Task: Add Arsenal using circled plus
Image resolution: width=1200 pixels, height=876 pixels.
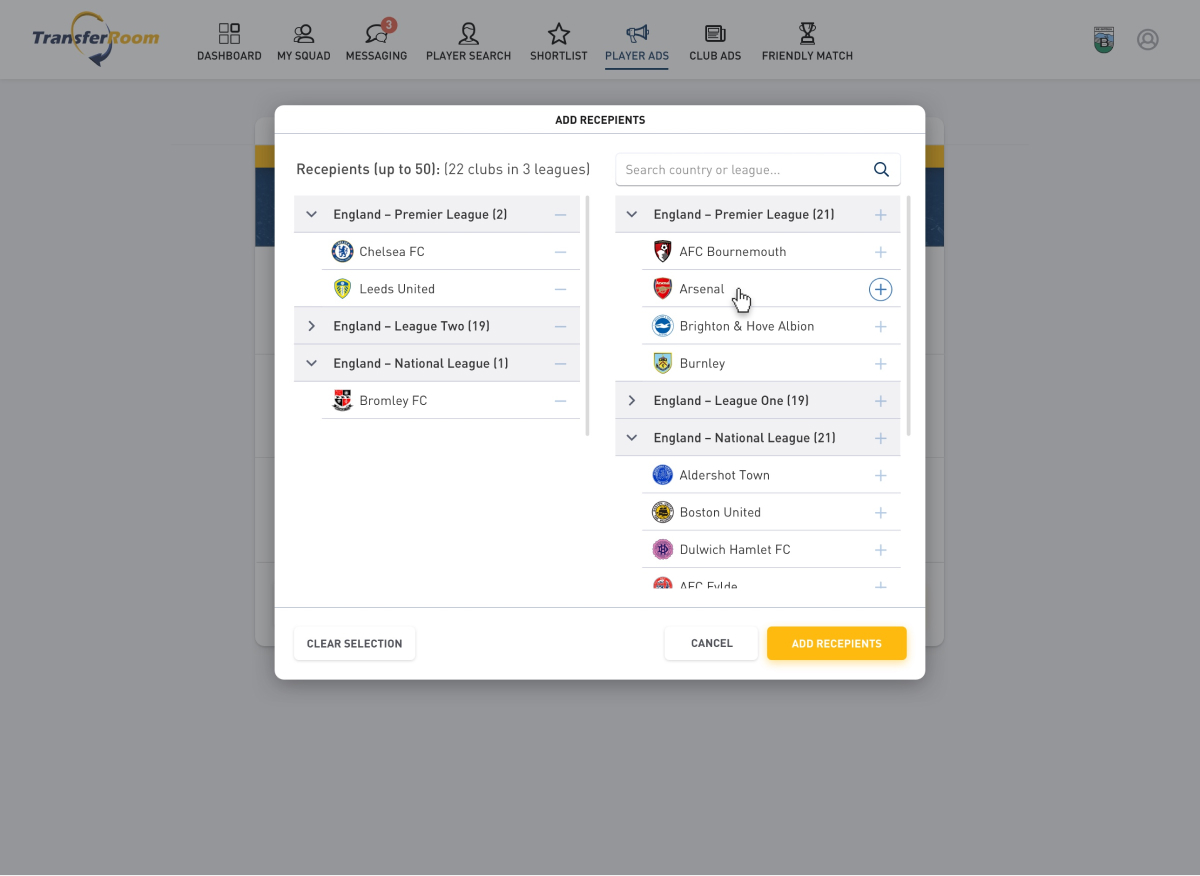Action: (880, 289)
